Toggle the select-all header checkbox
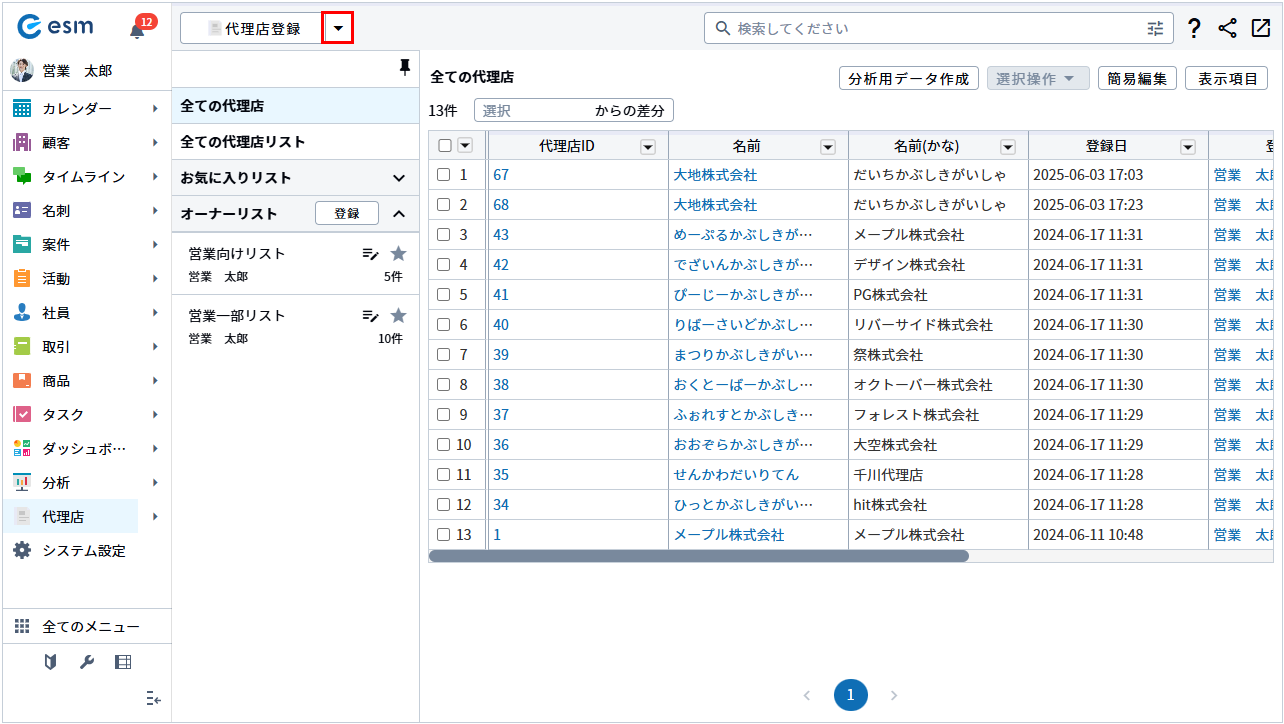The width and height of the screenshot is (1284, 724). coord(445,146)
